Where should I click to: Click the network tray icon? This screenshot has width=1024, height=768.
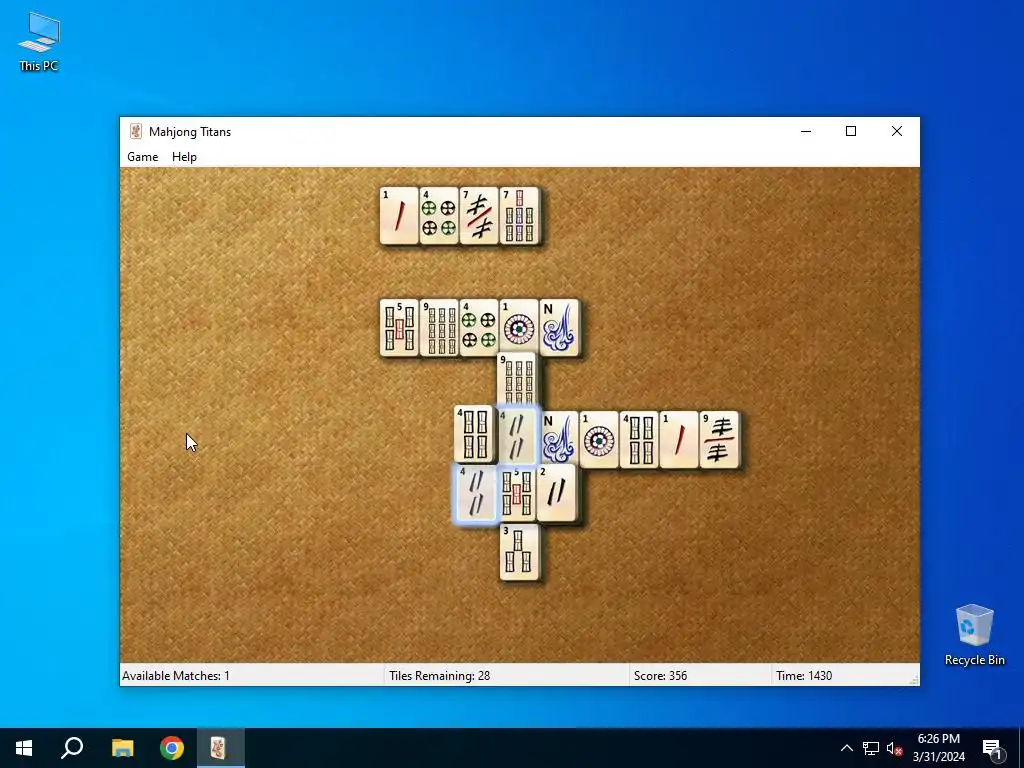[x=871, y=748]
